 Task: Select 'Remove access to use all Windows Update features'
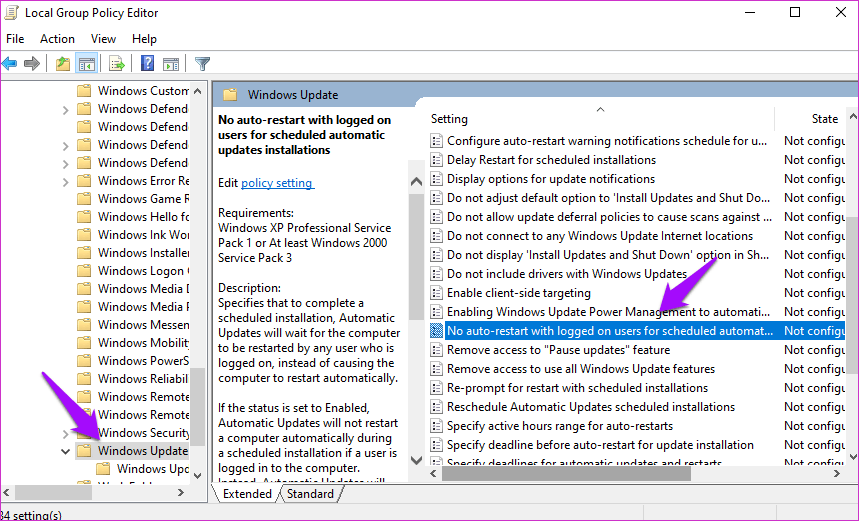[581, 369]
